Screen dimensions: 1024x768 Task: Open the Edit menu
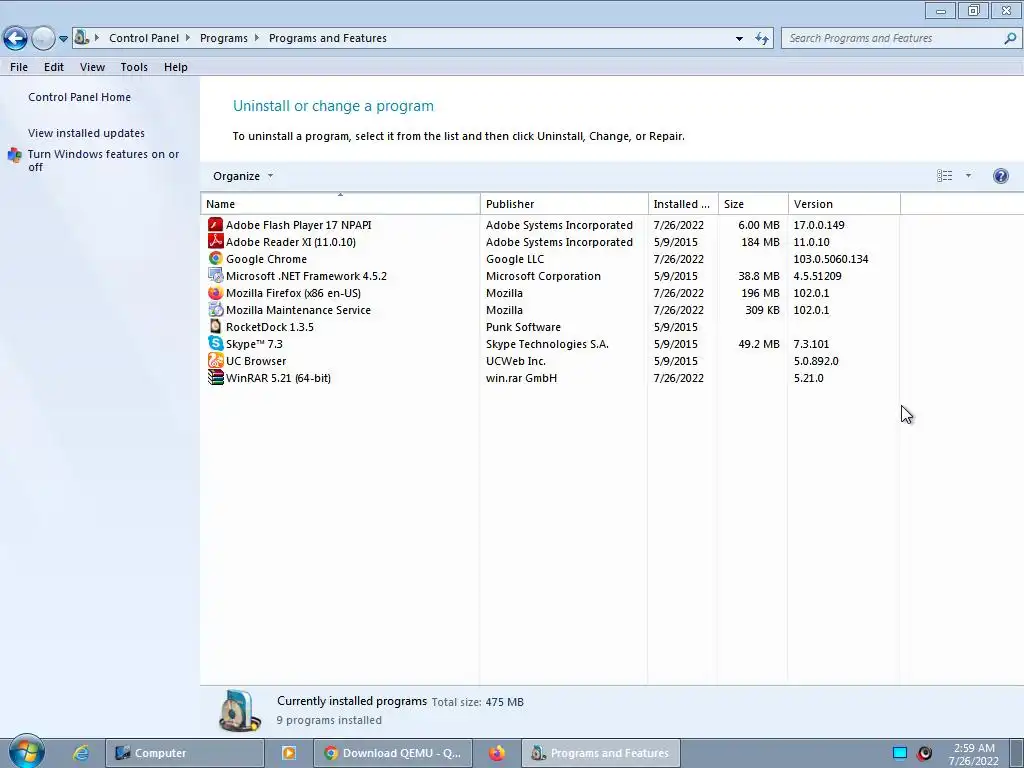point(54,67)
